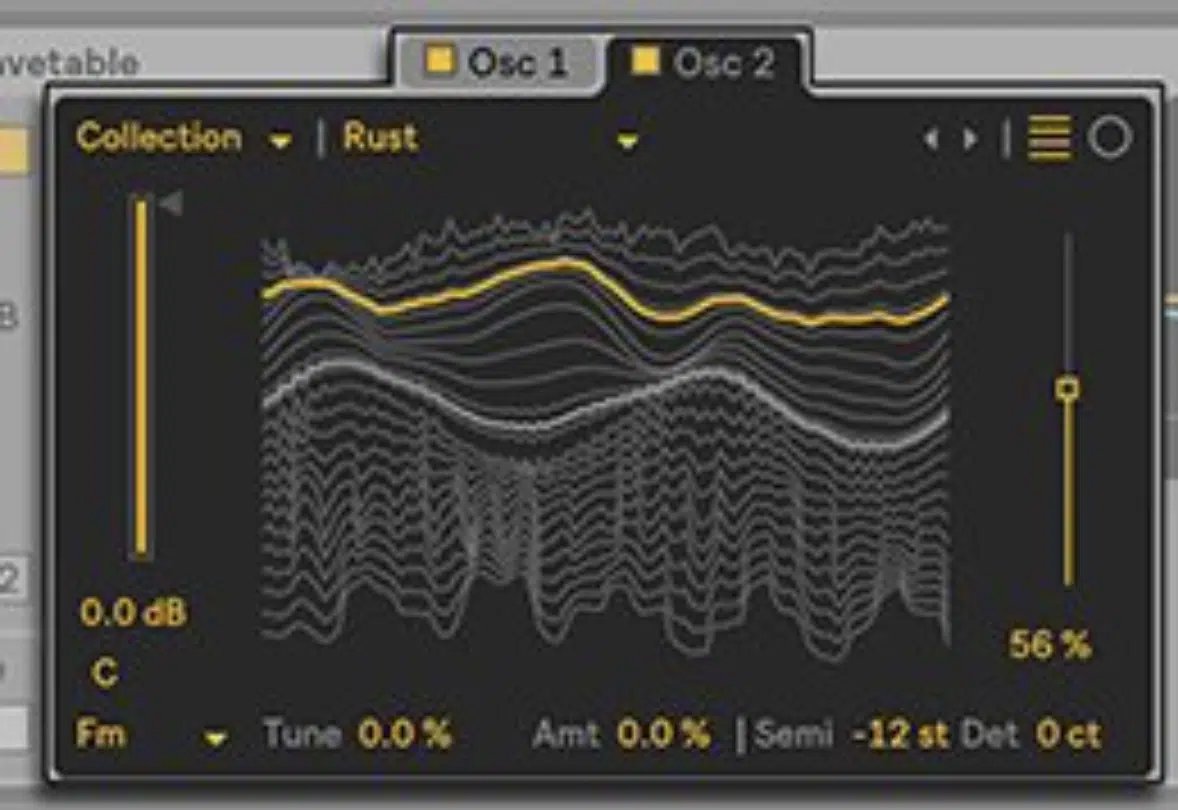Click the Semi -12 st value
The image size is (1178, 810).
pyautogui.click(x=901, y=734)
